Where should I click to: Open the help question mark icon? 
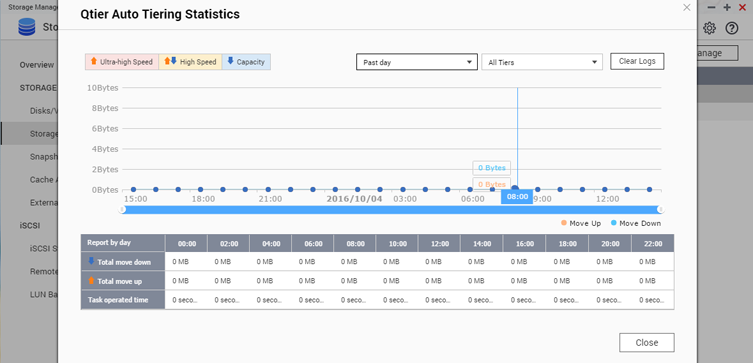tap(731, 28)
